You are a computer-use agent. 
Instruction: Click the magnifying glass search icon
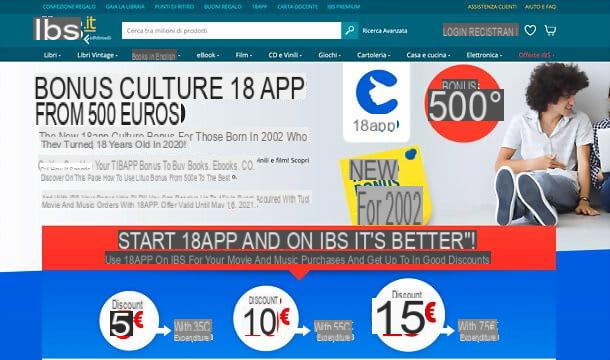coord(350,30)
